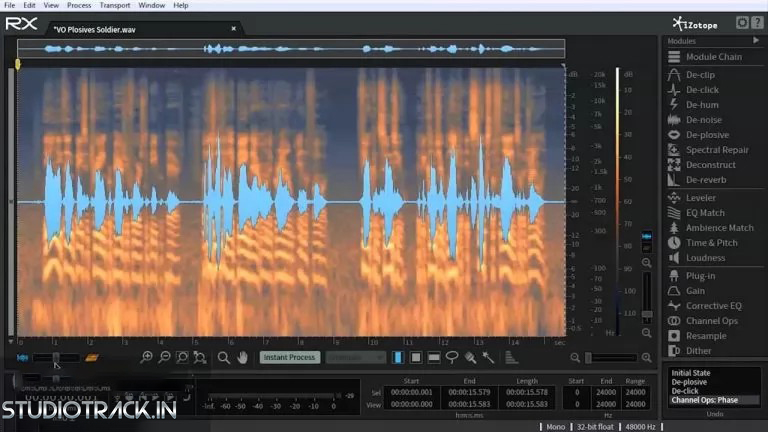Image resolution: width=768 pixels, height=432 pixels.
Task: Click vertical zoom-out magnifier below amplitude slider
Action: click(647, 333)
